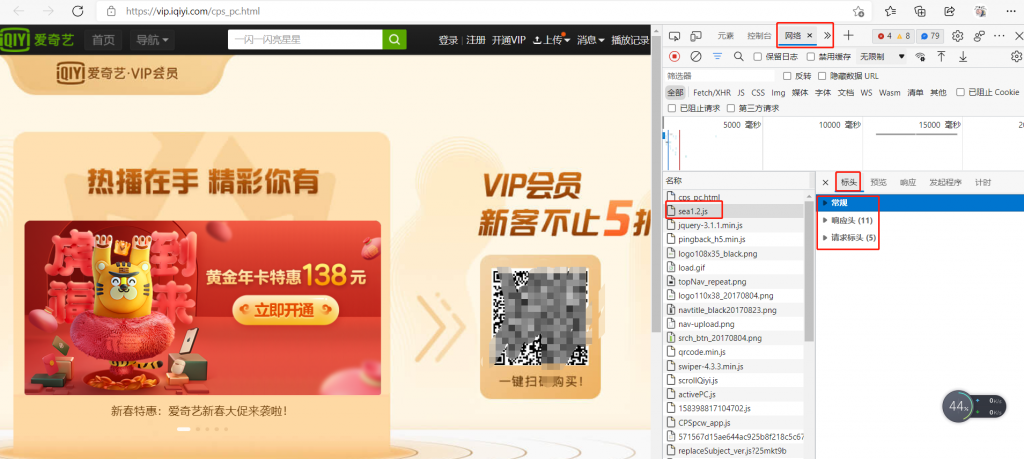Click the iQIYI search input box
1024x459 pixels.
[305, 40]
